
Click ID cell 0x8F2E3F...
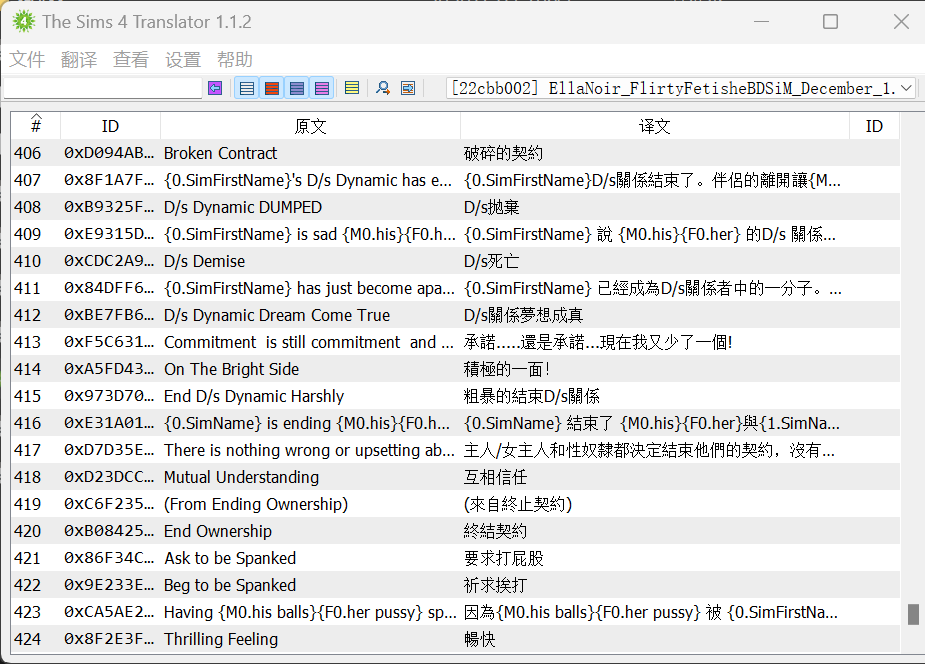[109, 639]
